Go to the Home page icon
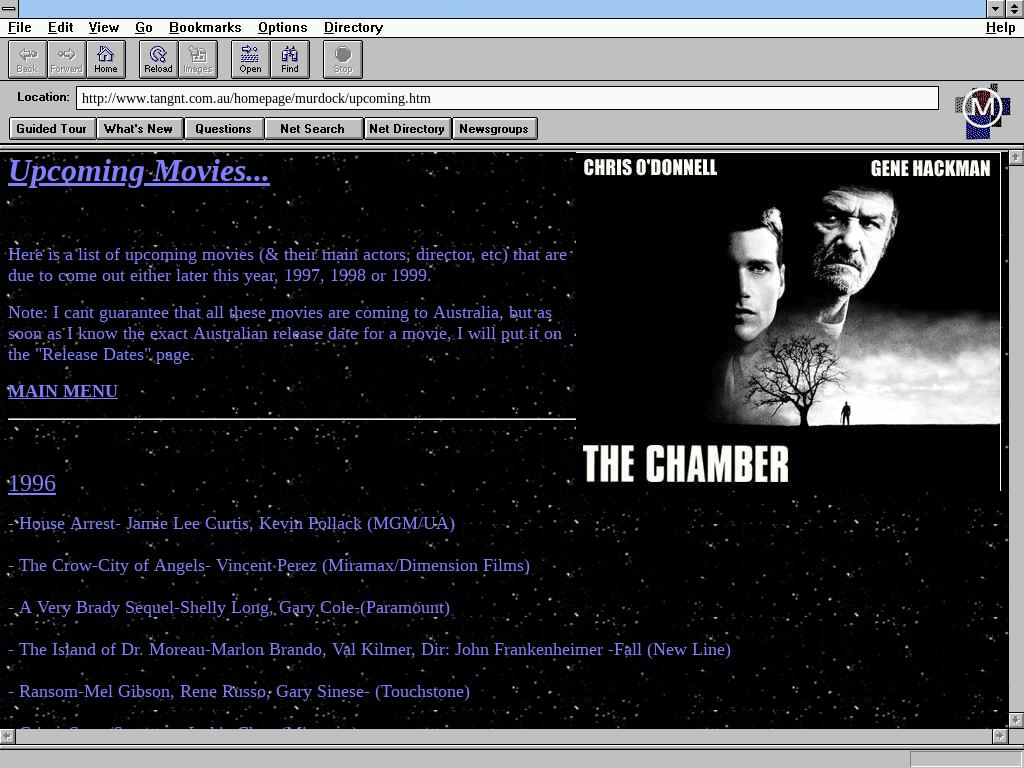This screenshot has width=1024, height=768. click(105, 59)
